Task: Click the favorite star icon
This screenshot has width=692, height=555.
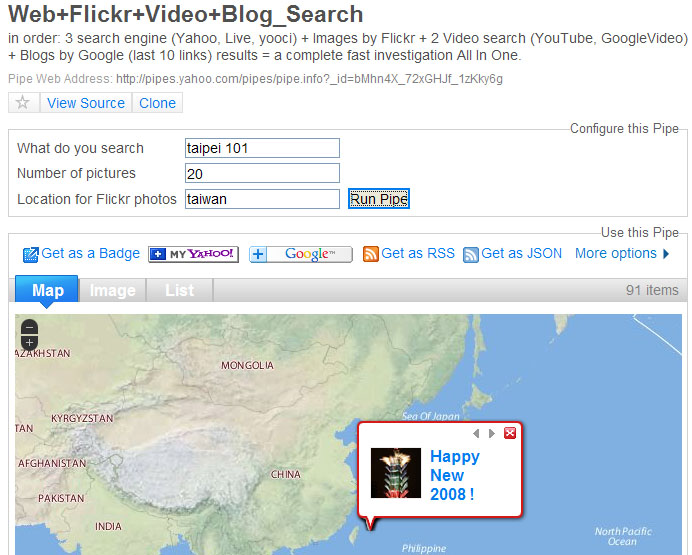Action: pyautogui.click(x=23, y=103)
